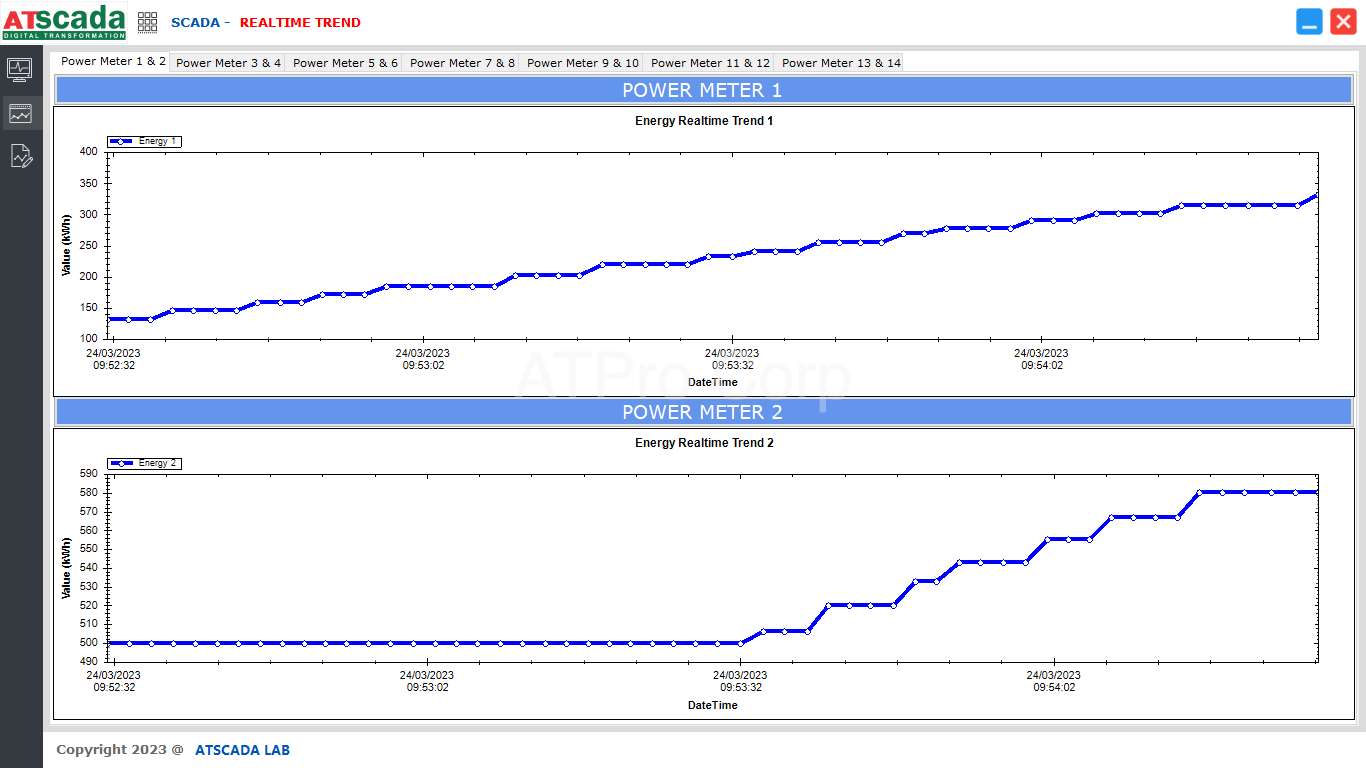
Task: Open the monitor dashboard sidebar icon
Action: [x=20, y=70]
